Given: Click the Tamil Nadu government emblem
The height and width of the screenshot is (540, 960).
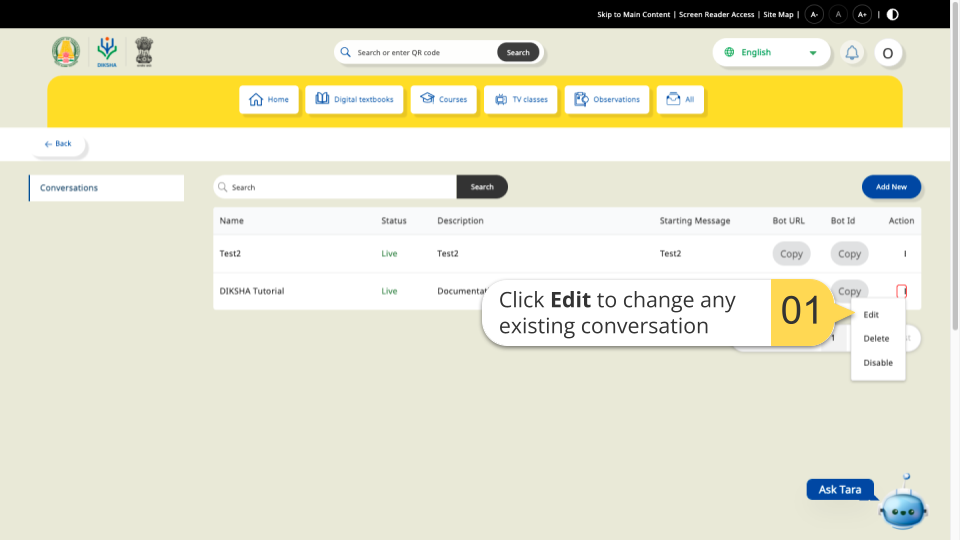Looking at the screenshot, I should coord(66,52).
